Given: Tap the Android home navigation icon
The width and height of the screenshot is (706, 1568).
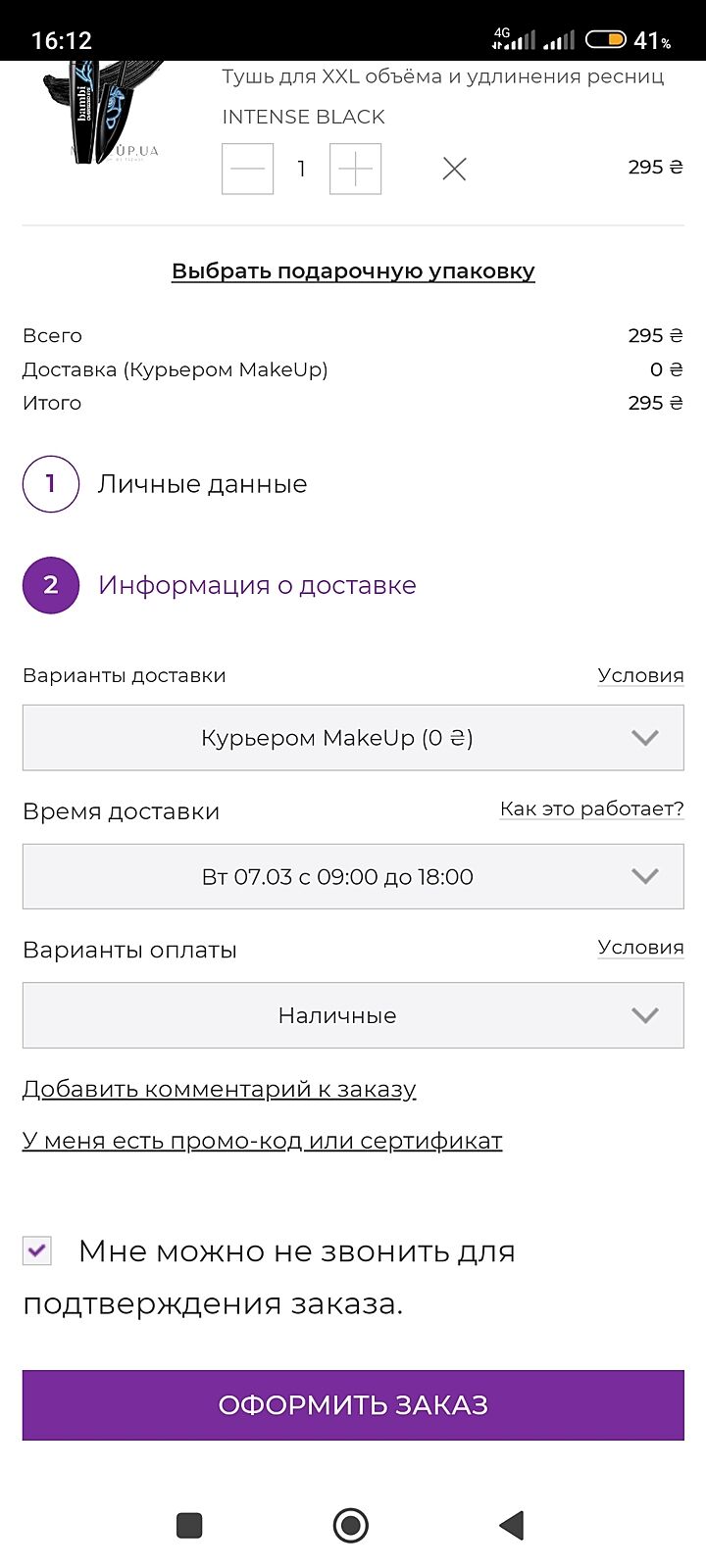Looking at the screenshot, I should click(x=351, y=1525).
